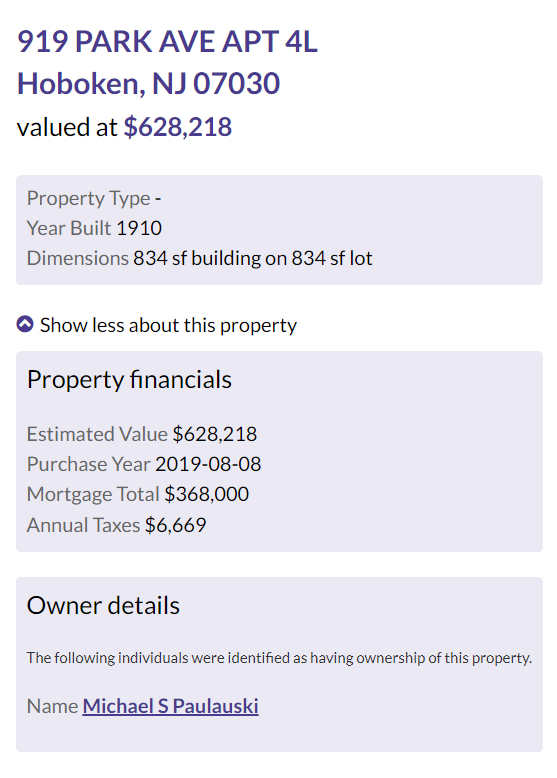Image resolution: width=557 pixels, height=778 pixels.
Task: Click the Annual Taxes $6,669 row
Action: (117, 525)
